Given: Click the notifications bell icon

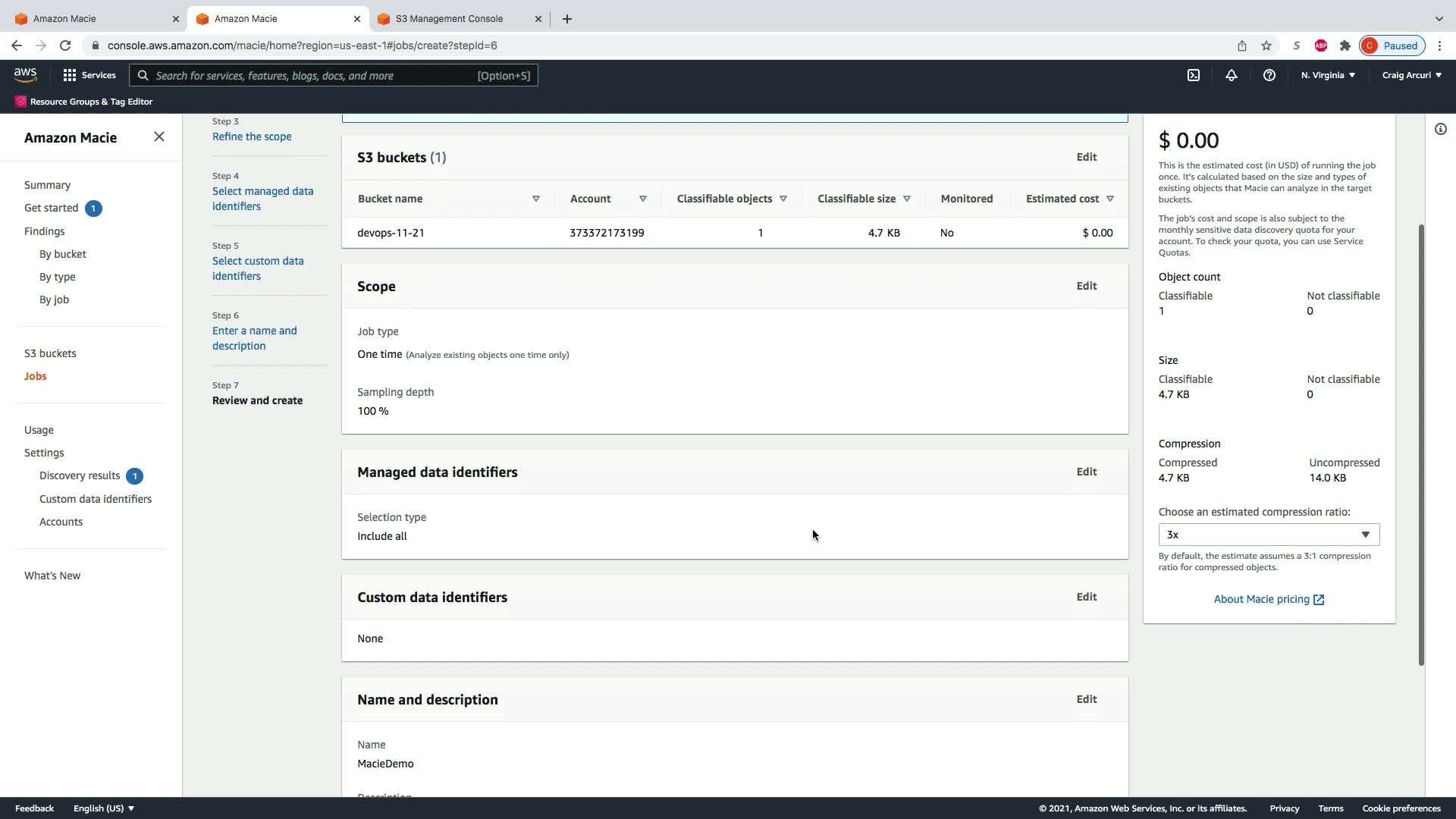Looking at the screenshot, I should (x=1231, y=75).
